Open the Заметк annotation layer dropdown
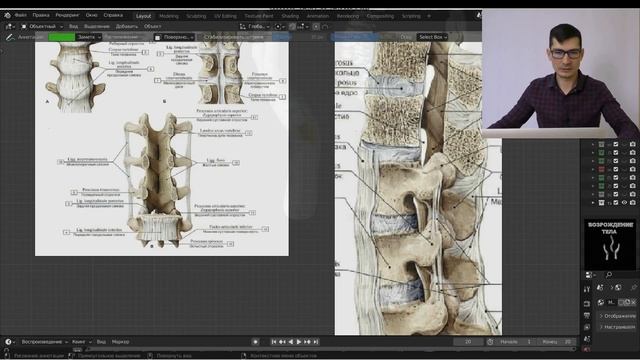 tap(89, 37)
